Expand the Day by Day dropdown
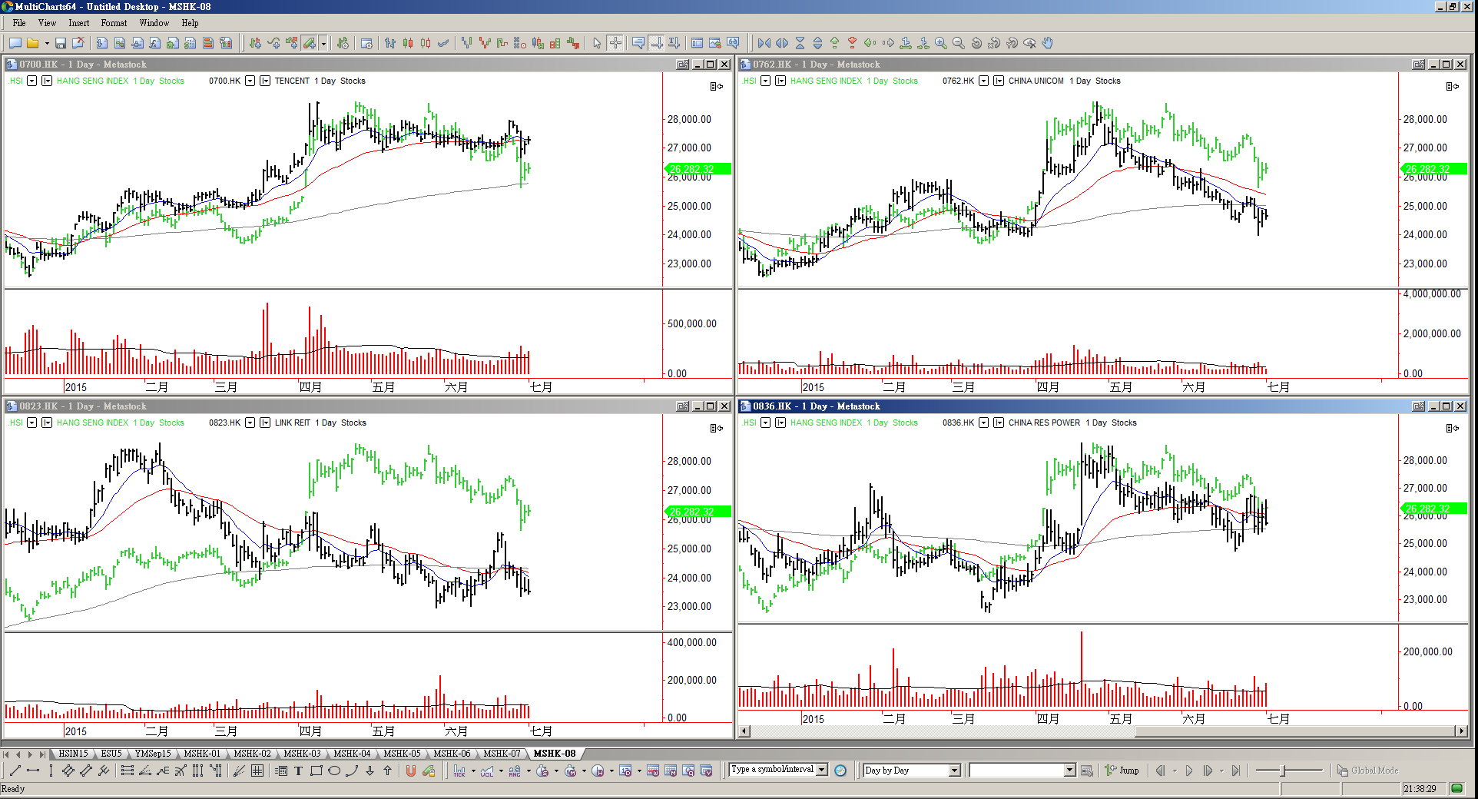This screenshot has width=1478, height=812. (955, 771)
